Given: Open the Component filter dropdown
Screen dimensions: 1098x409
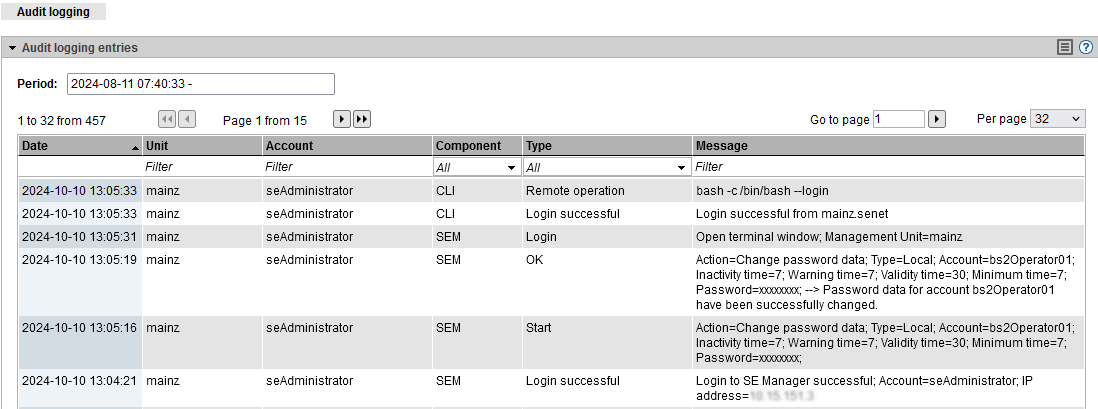Looking at the screenshot, I should point(476,168).
